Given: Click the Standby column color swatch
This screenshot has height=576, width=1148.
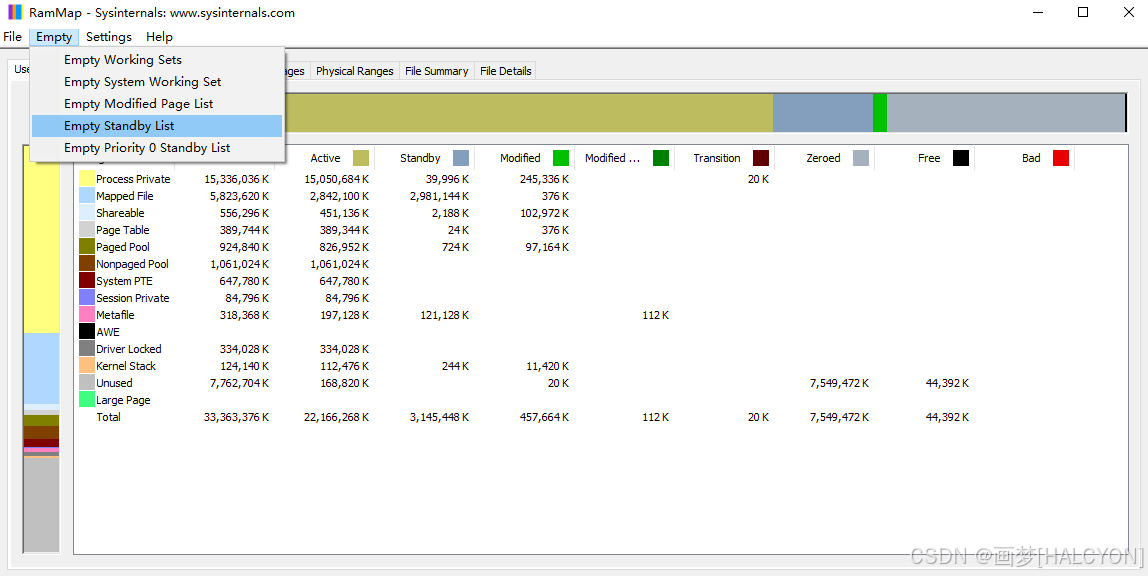Looking at the screenshot, I should click(x=461, y=158).
